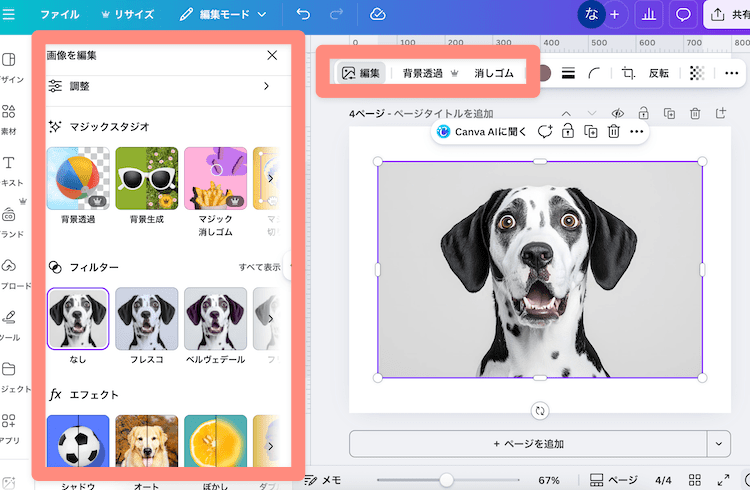The width and height of the screenshot is (750, 490).
Task: Click the Dalmatian image on canvas
Action: (x=540, y=270)
